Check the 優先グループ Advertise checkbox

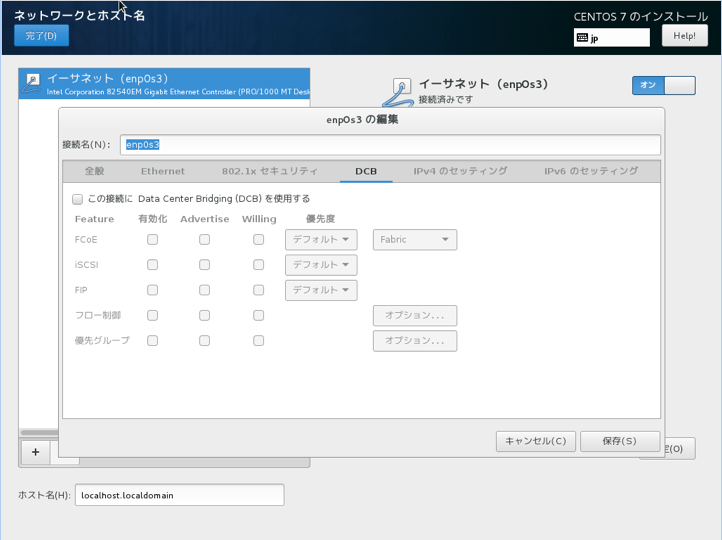204,341
